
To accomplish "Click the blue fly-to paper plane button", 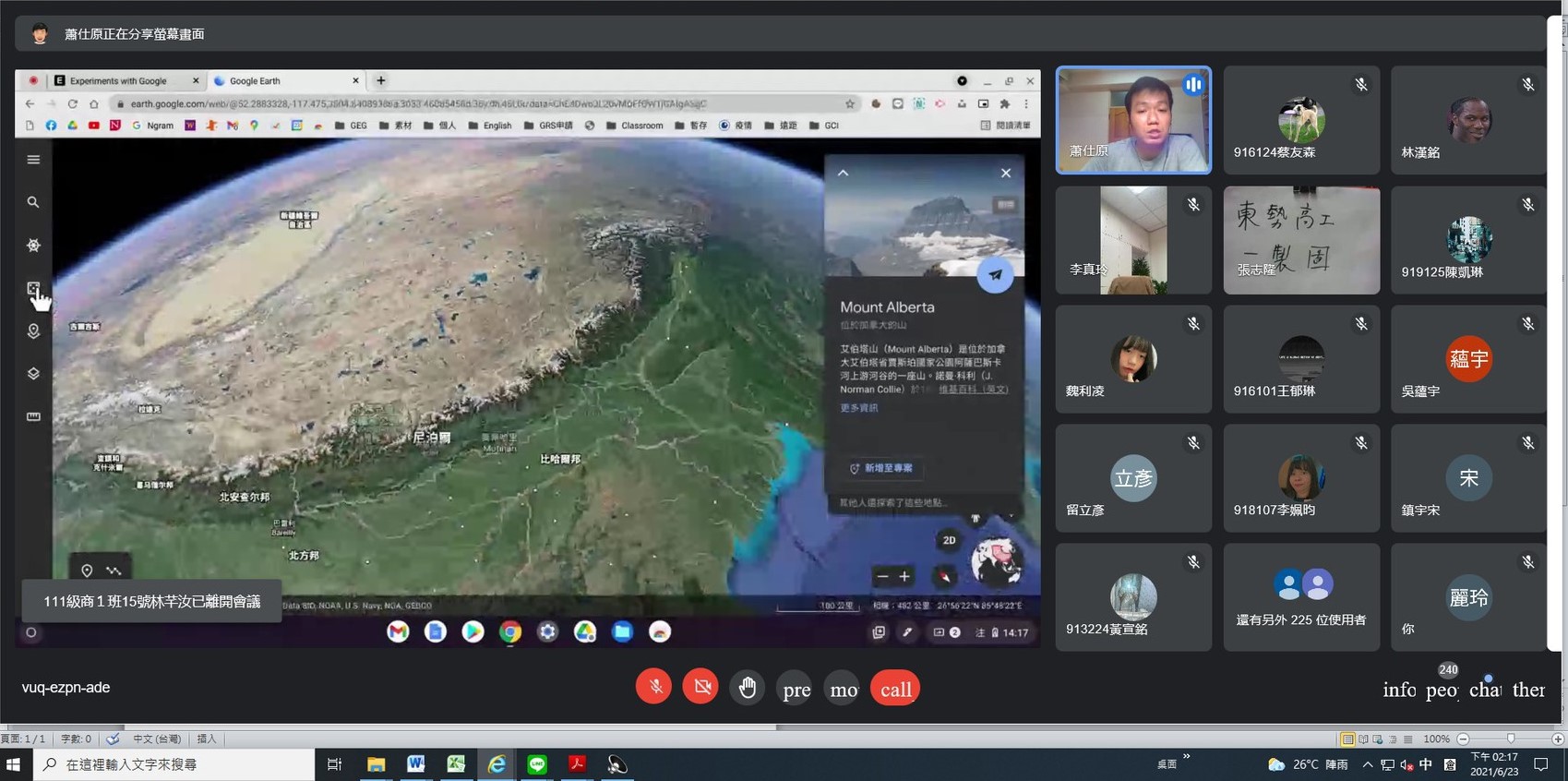I will pyautogui.click(x=995, y=275).
